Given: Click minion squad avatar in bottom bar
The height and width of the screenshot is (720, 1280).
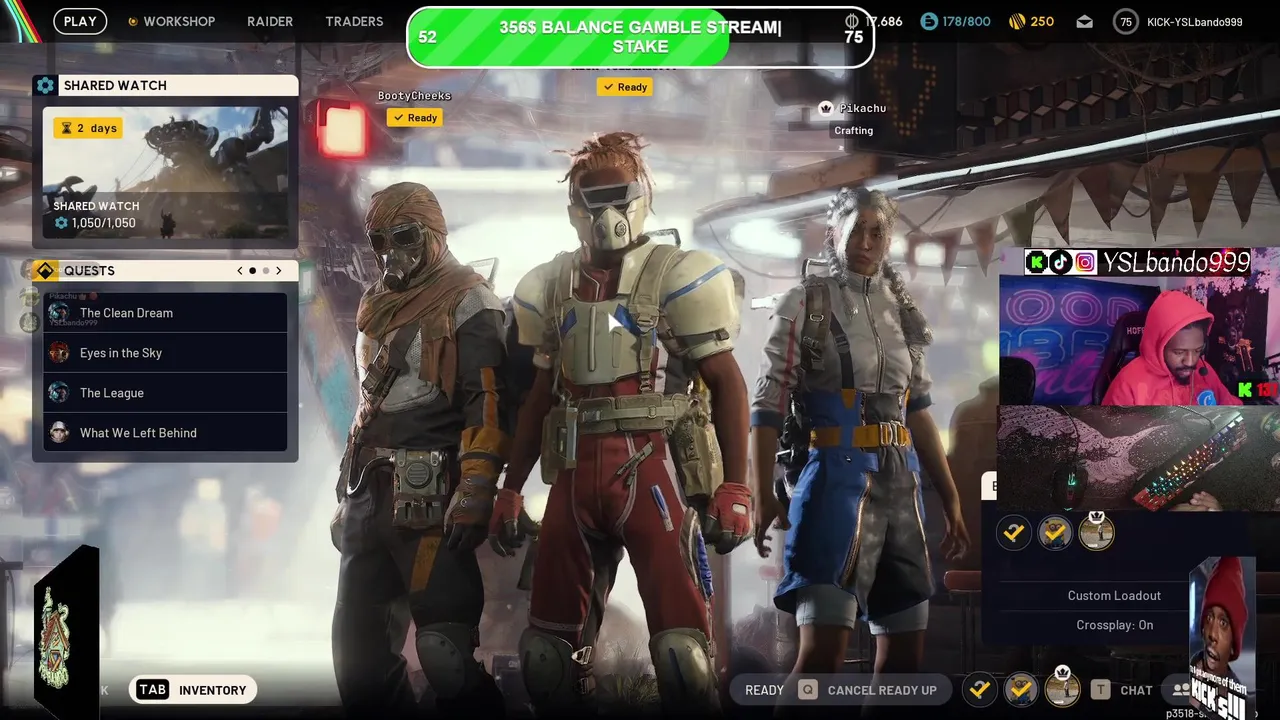Looking at the screenshot, I should [x=1020, y=690].
